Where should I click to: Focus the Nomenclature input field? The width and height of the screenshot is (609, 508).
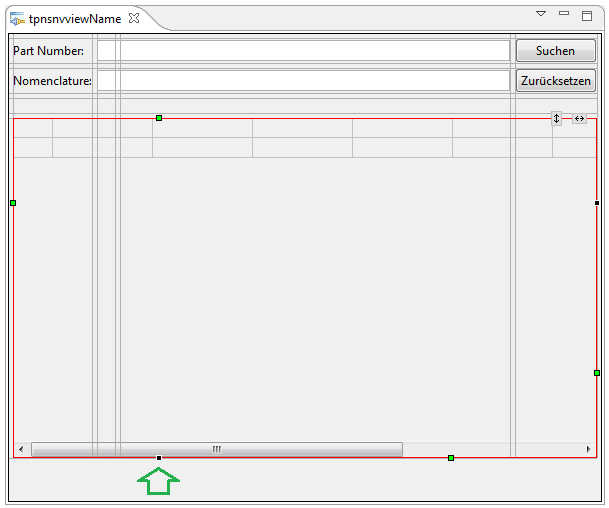tap(303, 81)
